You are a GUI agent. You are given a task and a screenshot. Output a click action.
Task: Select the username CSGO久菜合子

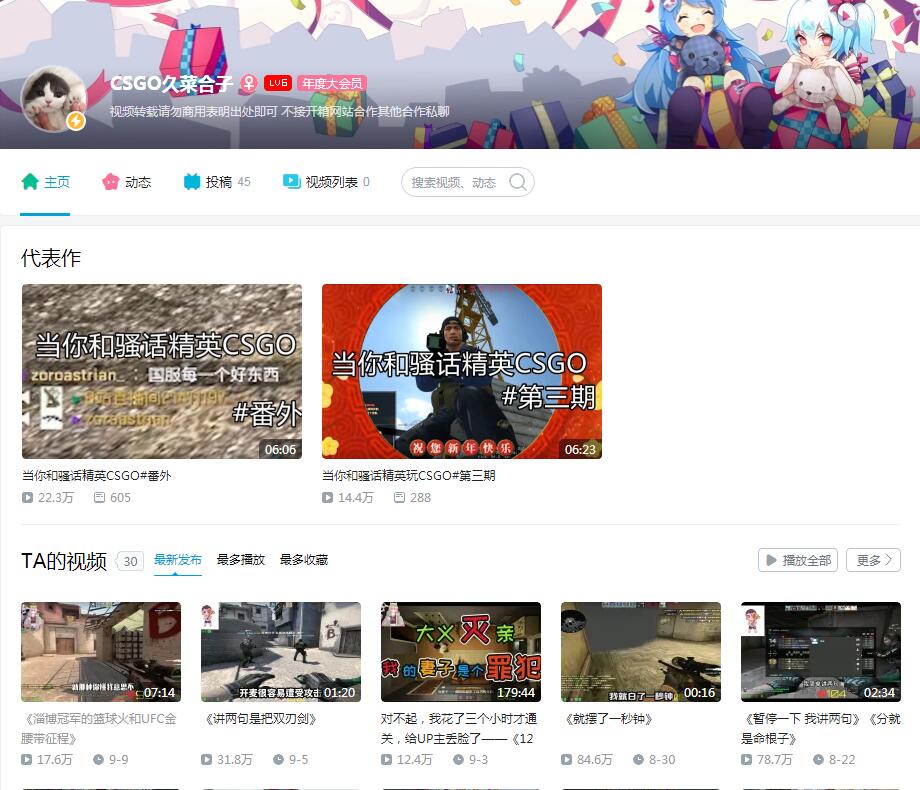pyautogui.click(x=171, y=83)
